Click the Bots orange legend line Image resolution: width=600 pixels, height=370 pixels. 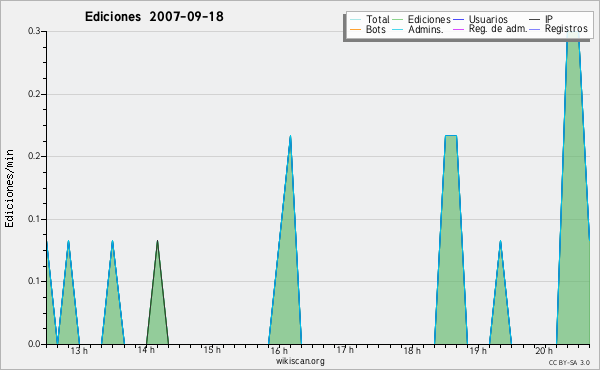click(x=355, y=29)
